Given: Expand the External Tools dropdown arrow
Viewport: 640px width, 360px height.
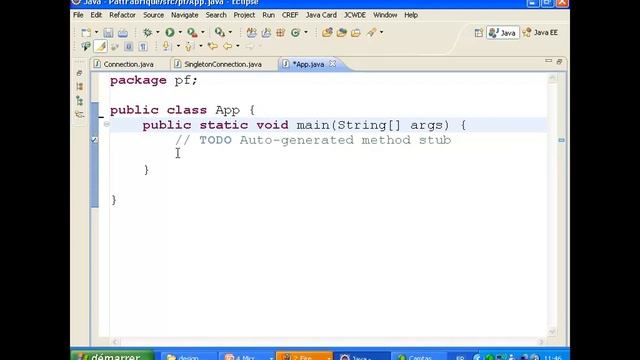Looking at the screenshot, I should click(x=202, y=32).
